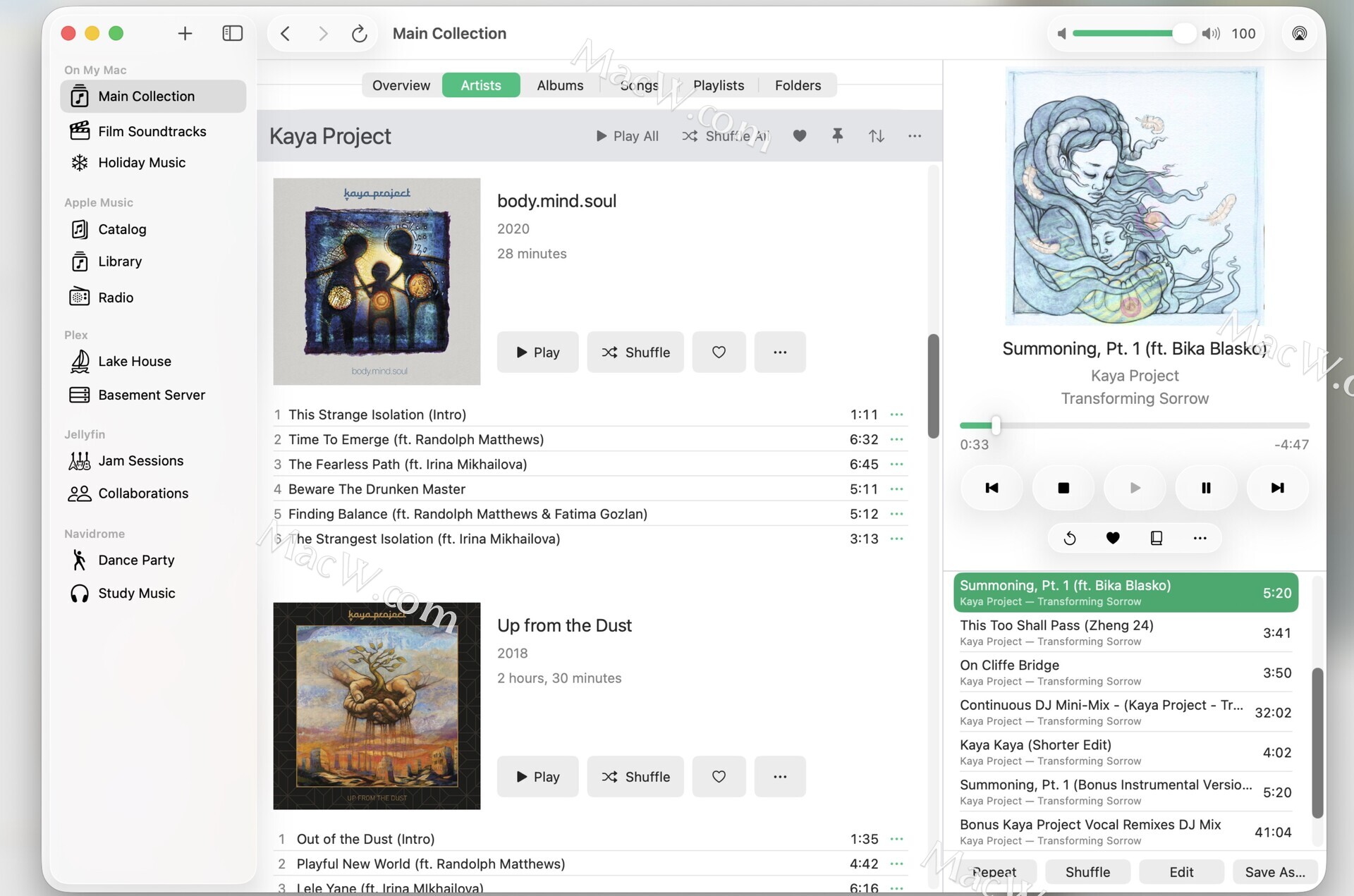1354x896 pixels.
Task: Open options for Time To Emerge track
Action: (896, 439)
